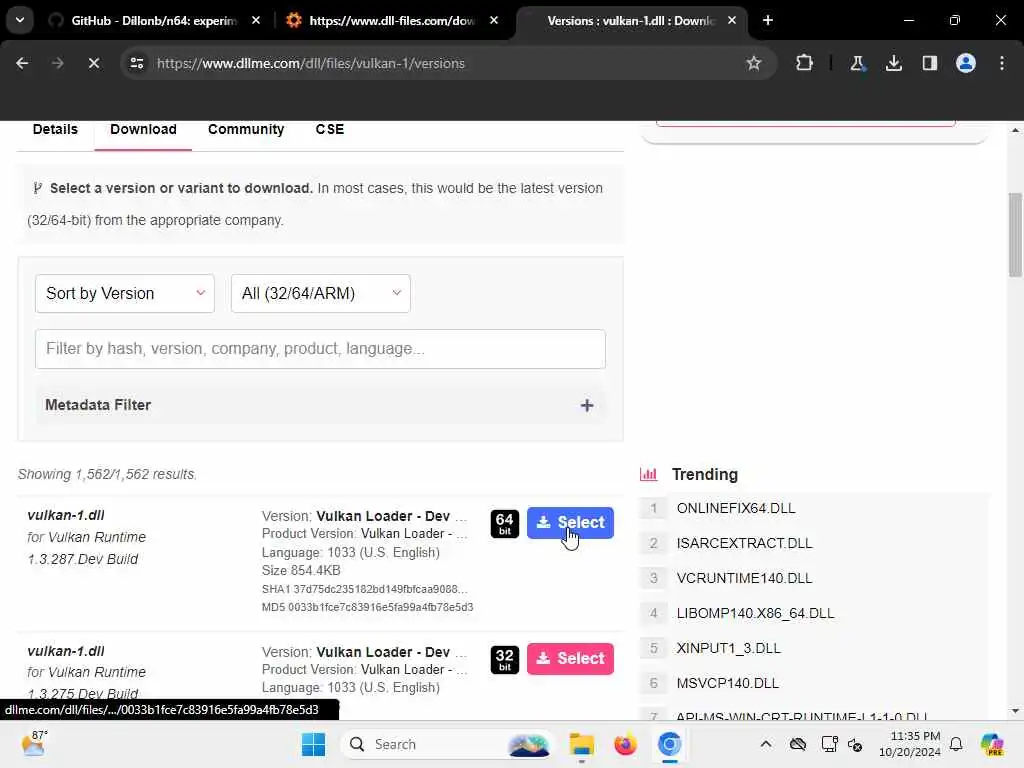Show hidden system tray icons chevron
This screenshot has height=768, width=1024.
(766, 744)
